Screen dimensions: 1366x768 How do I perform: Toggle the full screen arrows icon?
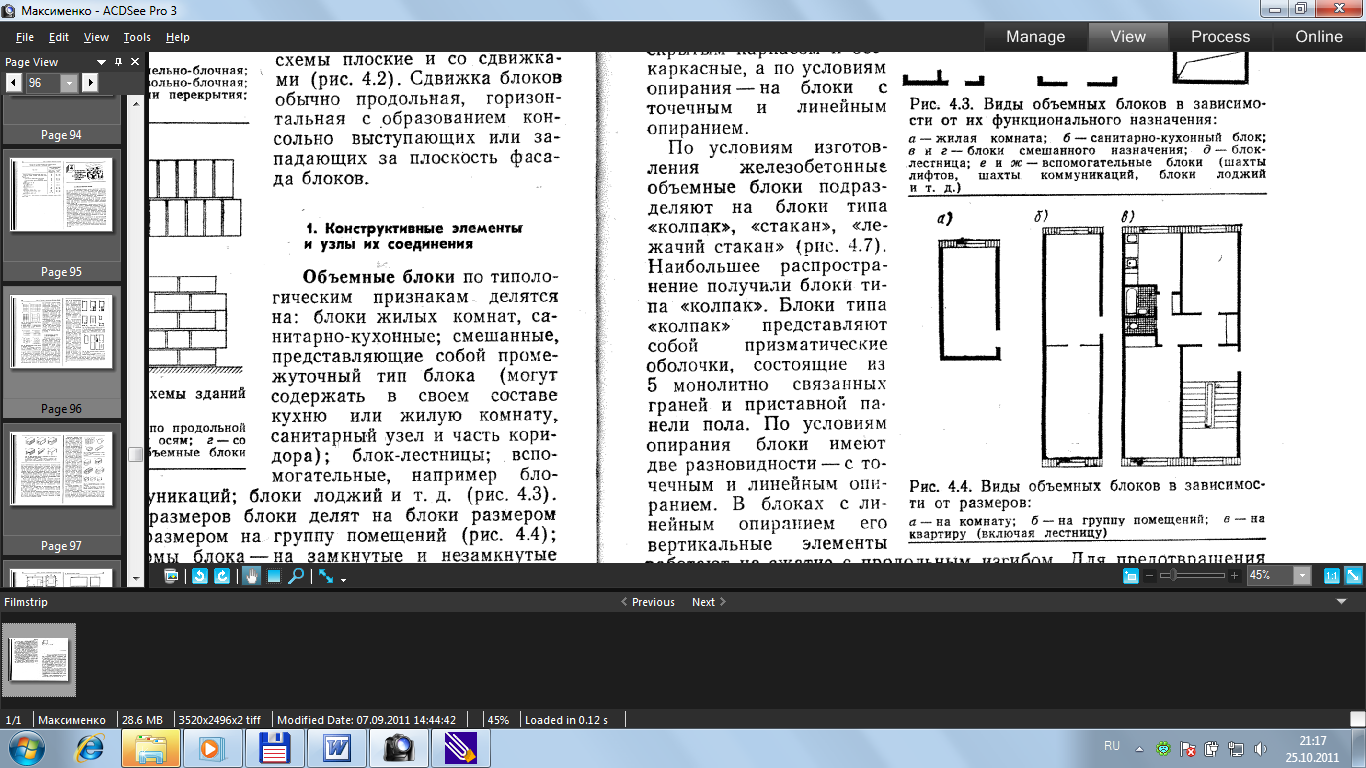(326, 576)
